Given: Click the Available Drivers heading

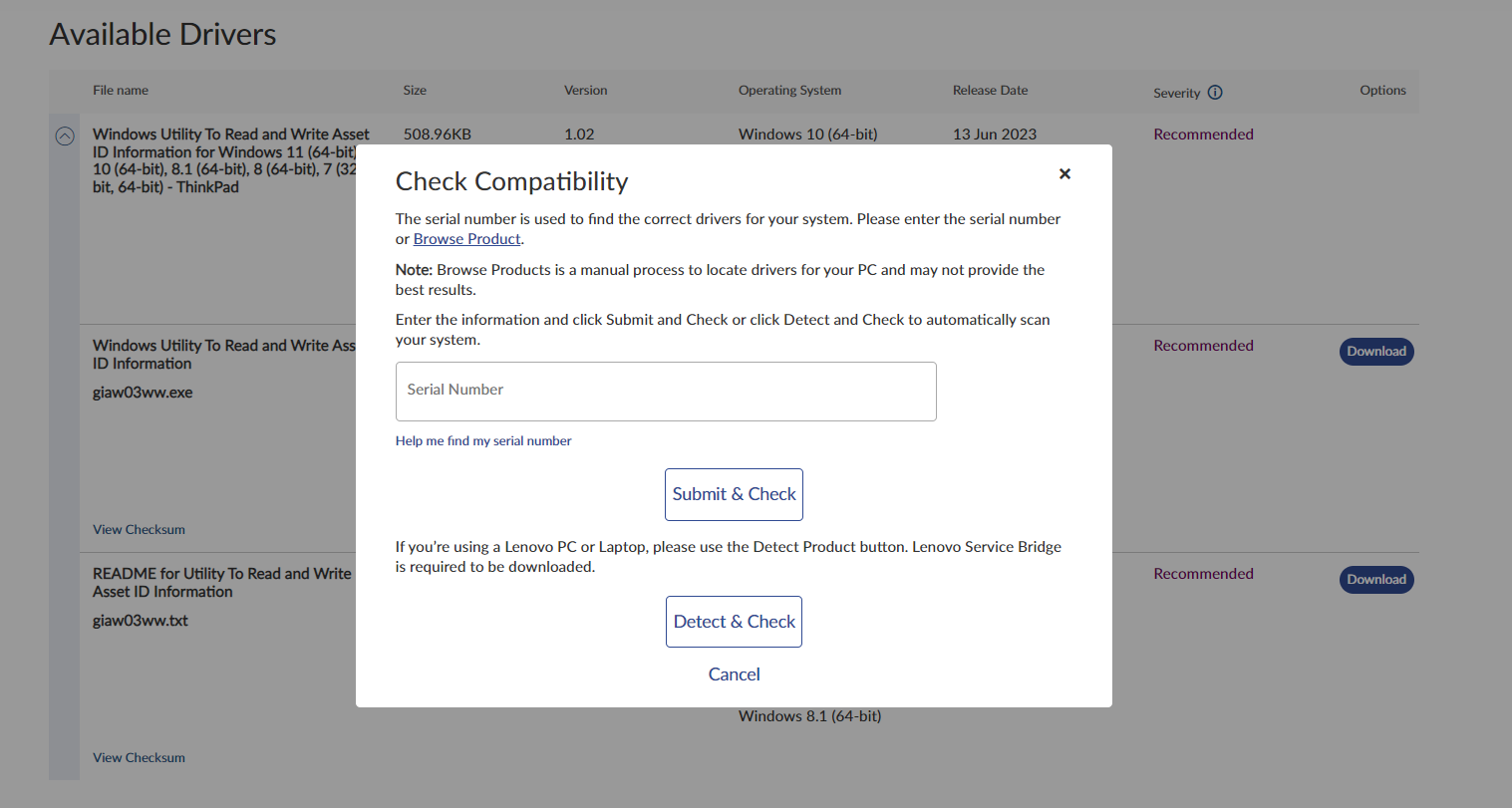Looking at the screenshot, I should pyautogui.click(x=162, y=34).
